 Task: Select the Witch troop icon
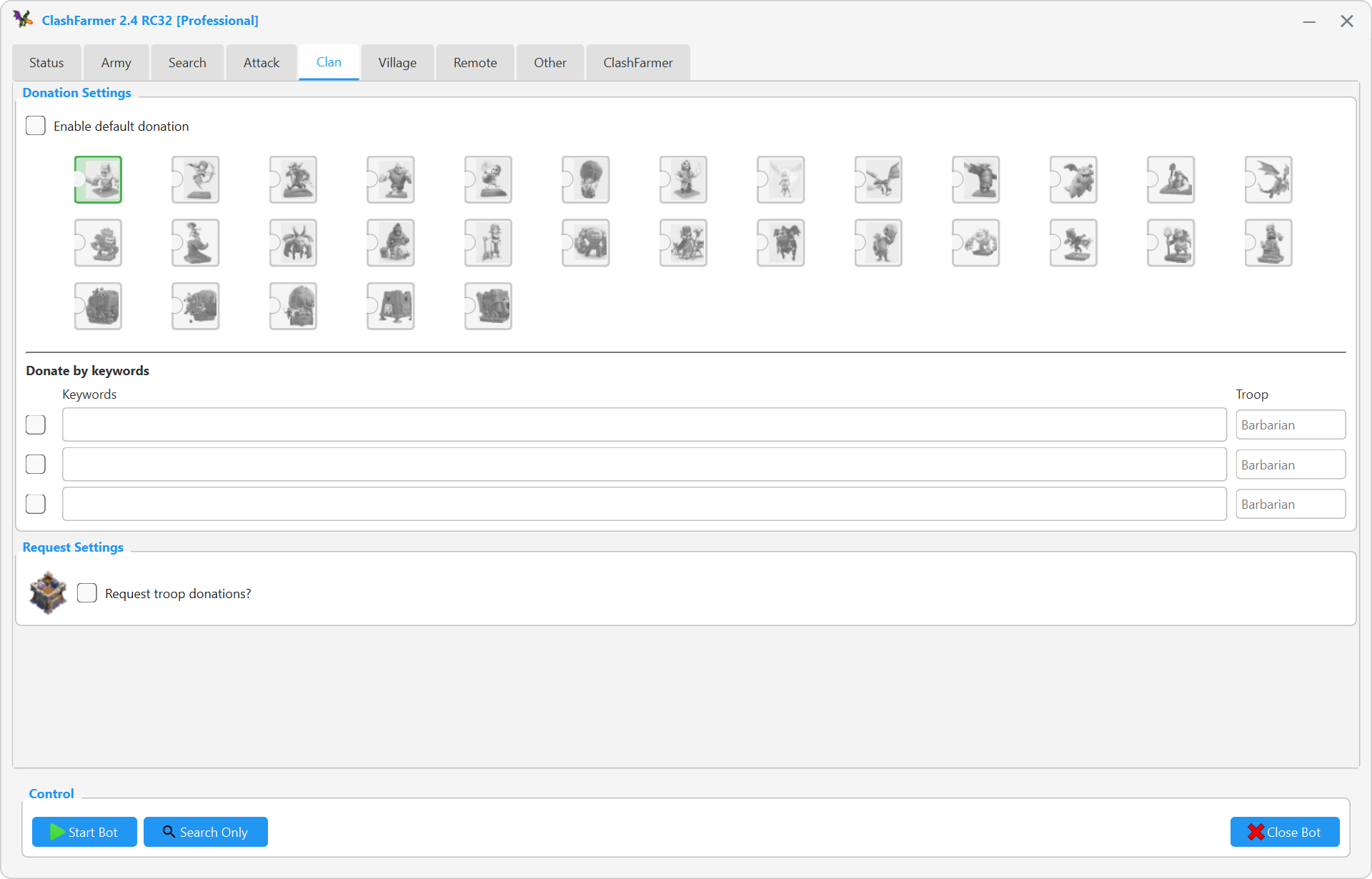tap(683, 243)
